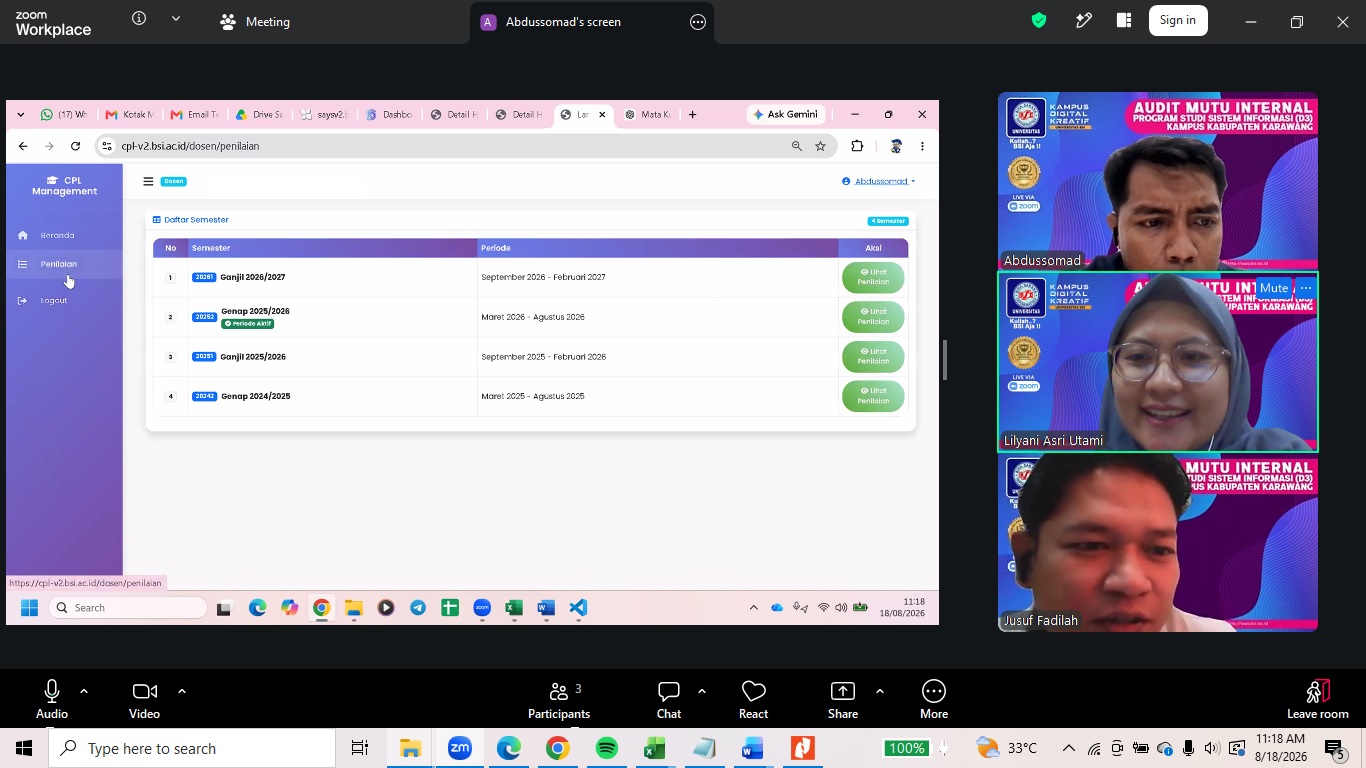
Task: Open Zoom meeting info icon
Action: pos(139,19)
